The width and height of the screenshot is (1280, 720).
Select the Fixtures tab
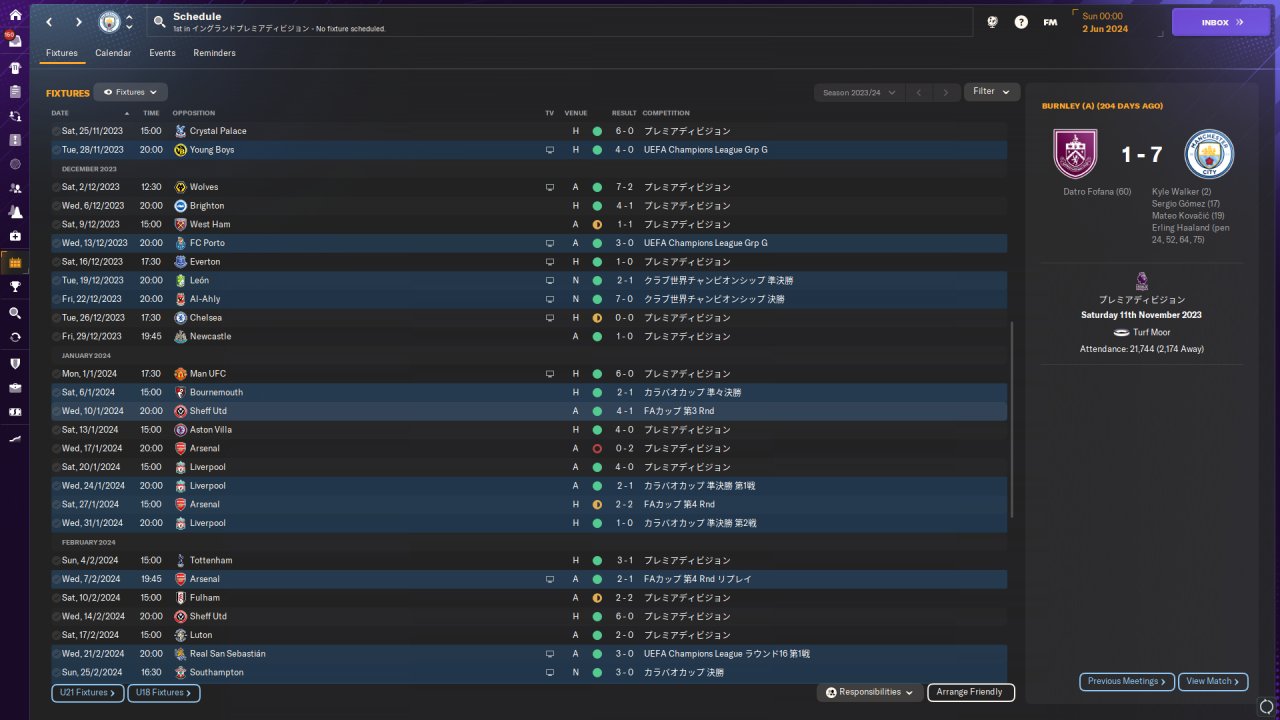coord(62,53)
